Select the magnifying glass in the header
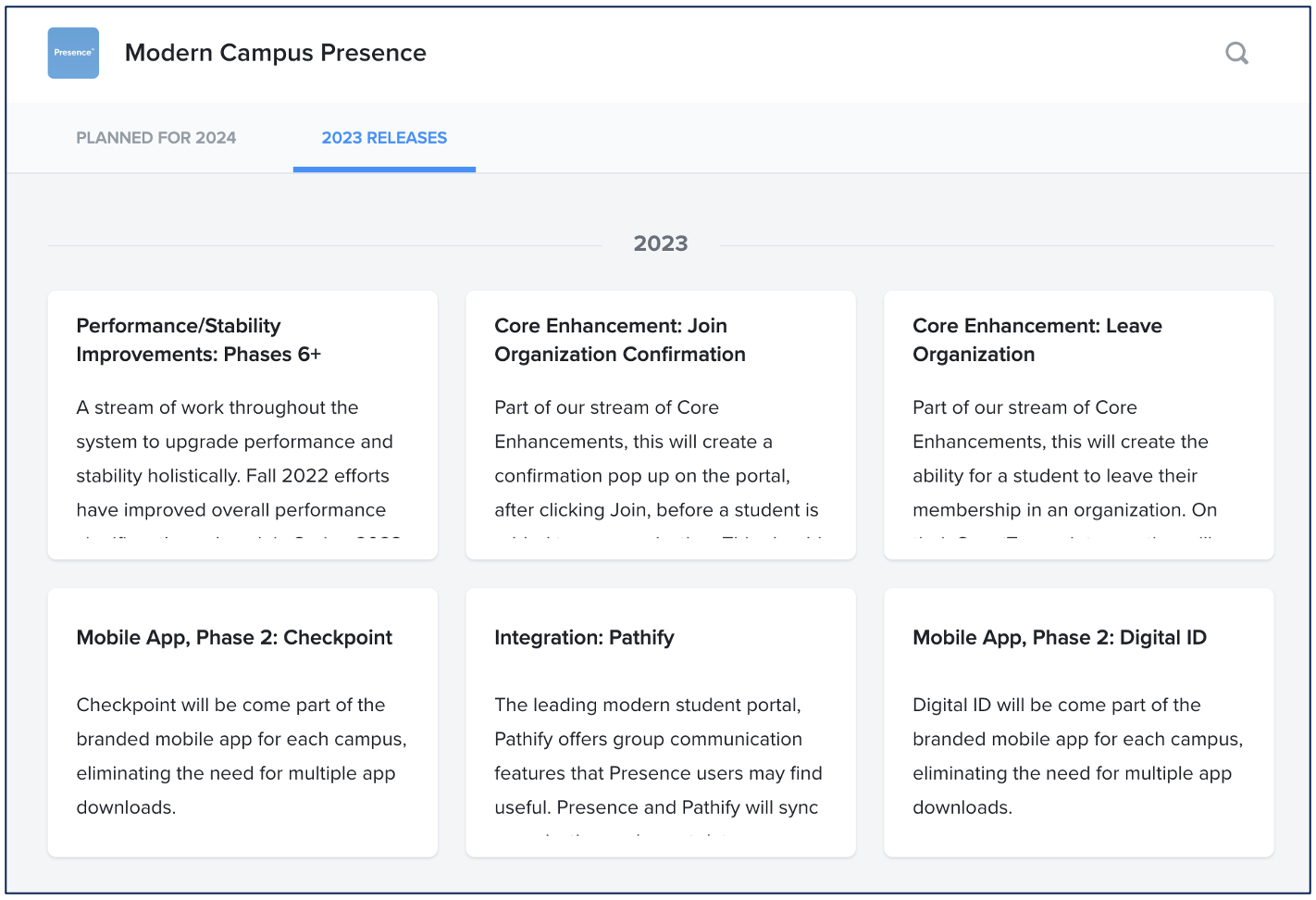This screenshot has width=1316, height=900. click(x=1236, y=53)
